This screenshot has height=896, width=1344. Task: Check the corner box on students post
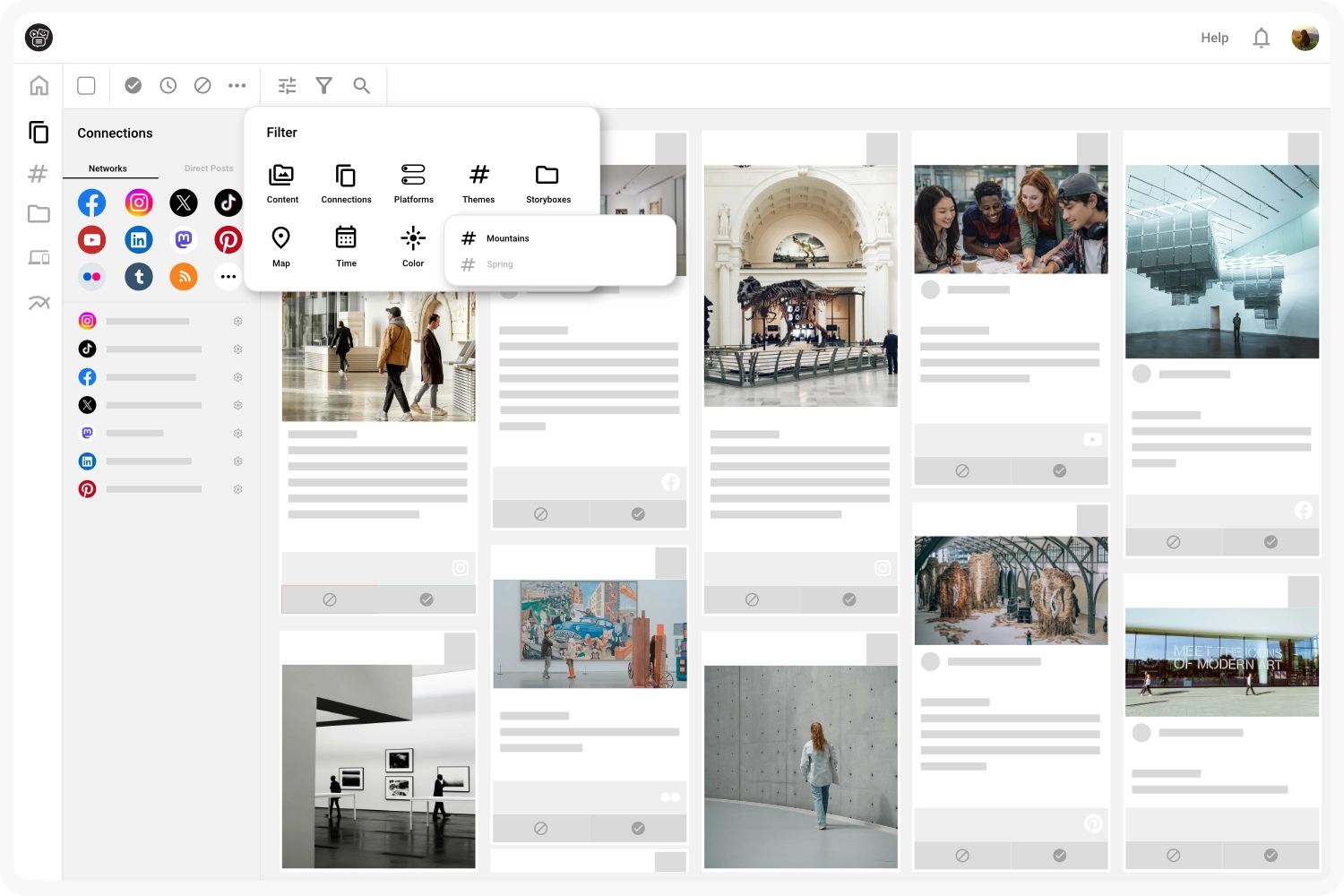coord(1092,149)
